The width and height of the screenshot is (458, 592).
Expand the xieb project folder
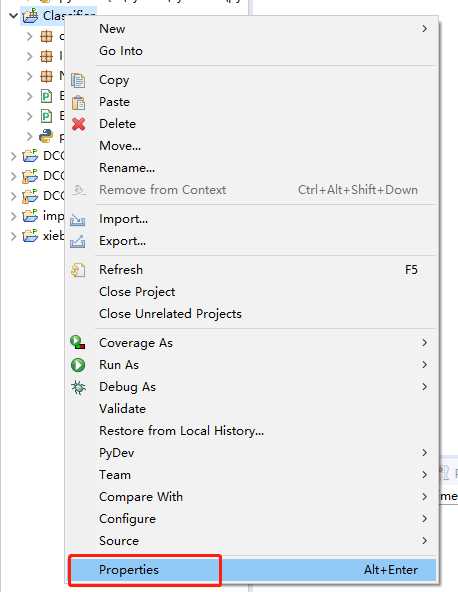pos(14,236)
